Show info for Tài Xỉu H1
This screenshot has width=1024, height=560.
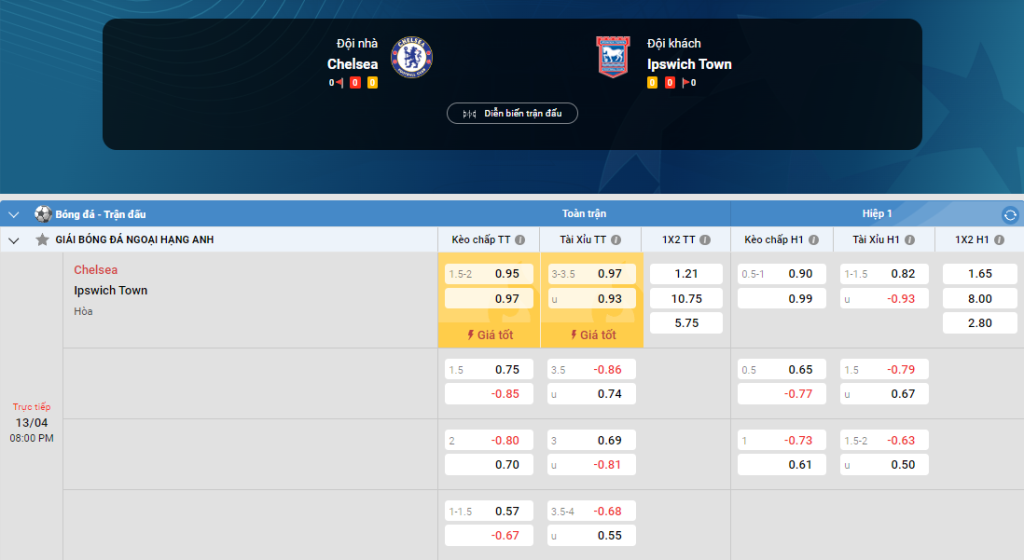coord(910,240)
